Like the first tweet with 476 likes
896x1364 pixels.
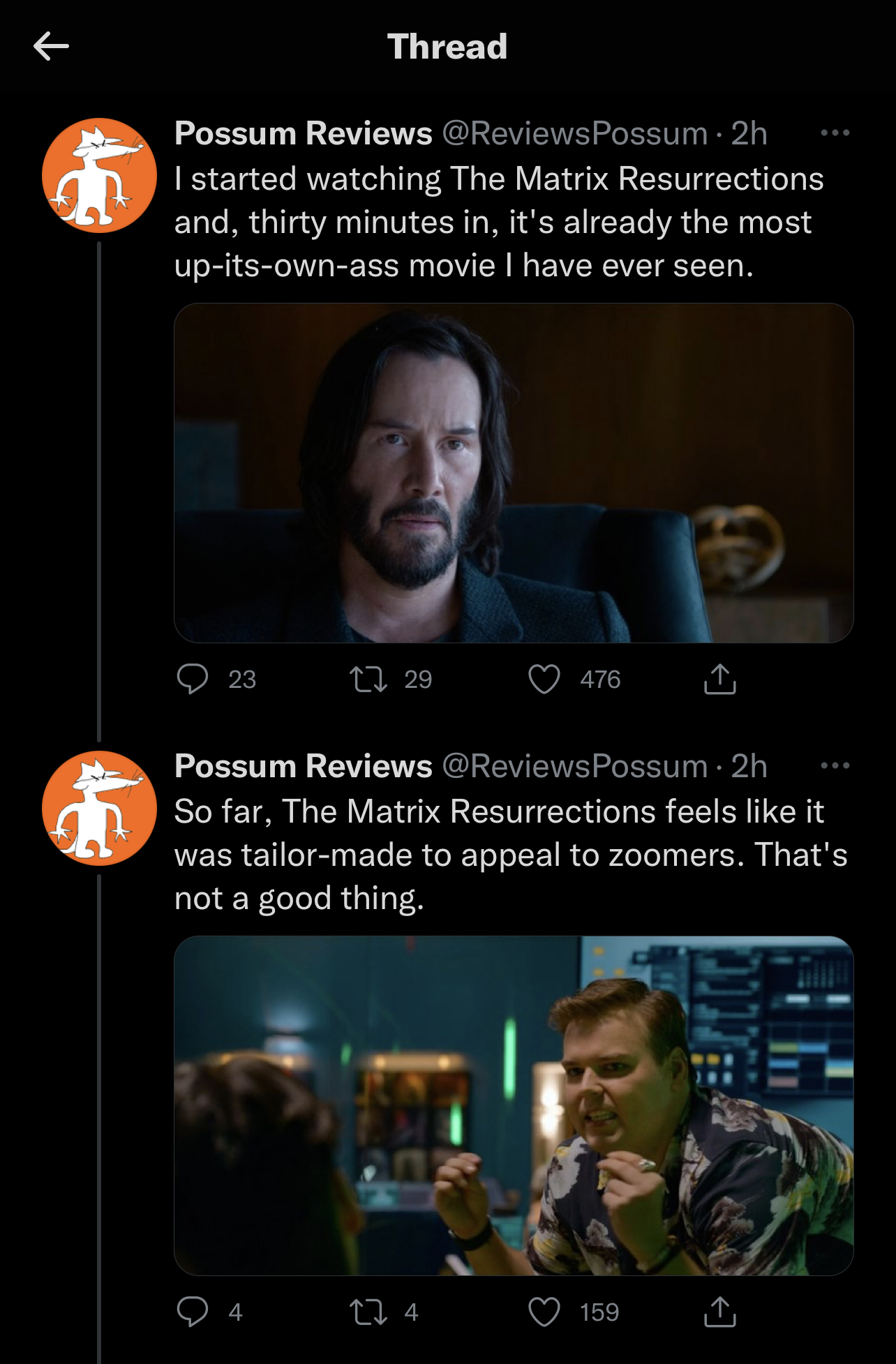point(544,679)
